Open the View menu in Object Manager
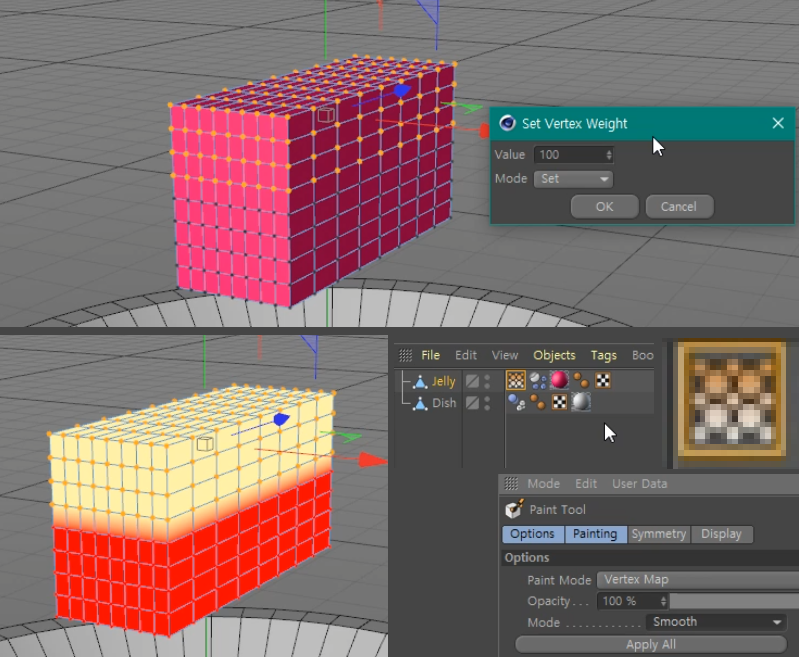 click(x=504, y=355)
